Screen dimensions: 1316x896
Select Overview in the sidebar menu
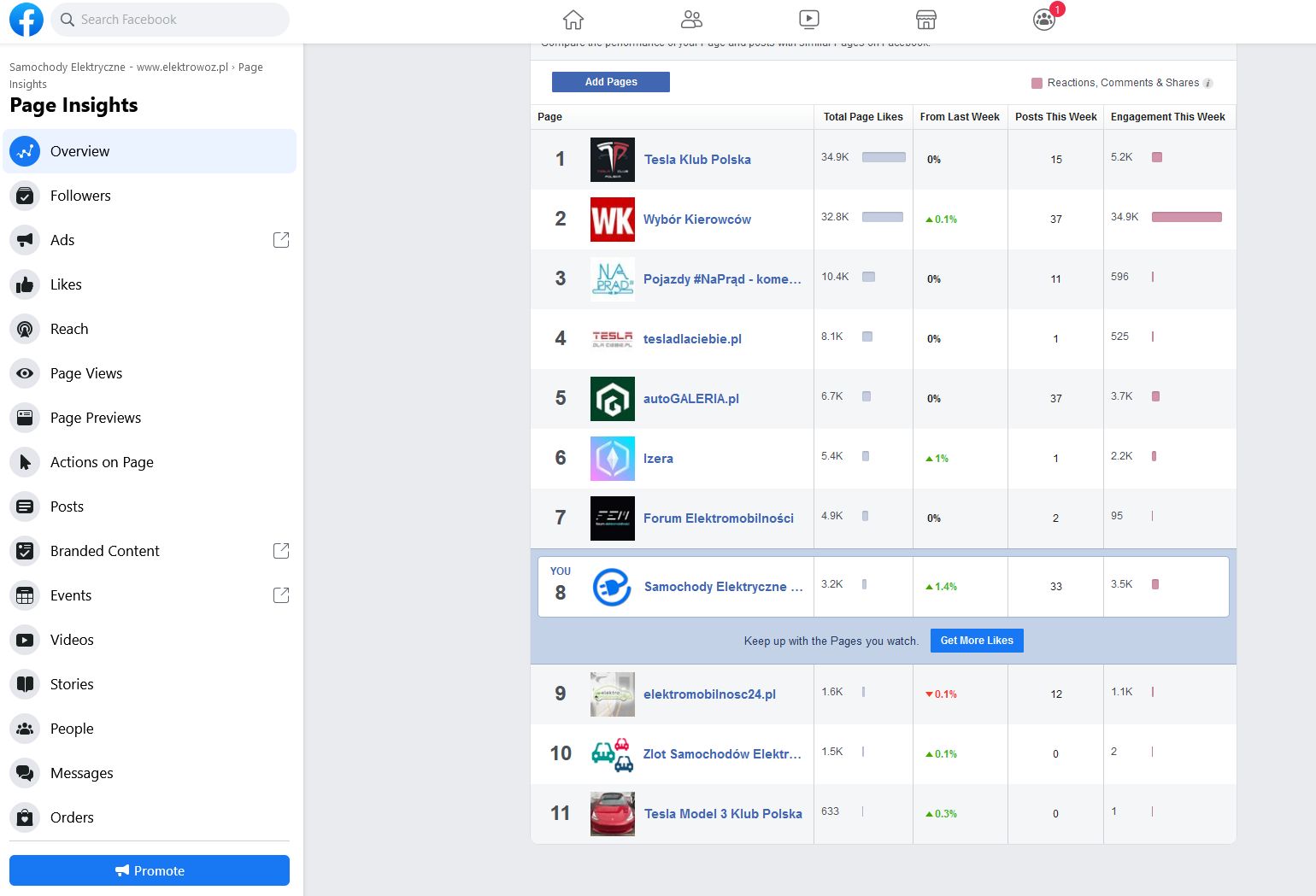click(150, 151)
